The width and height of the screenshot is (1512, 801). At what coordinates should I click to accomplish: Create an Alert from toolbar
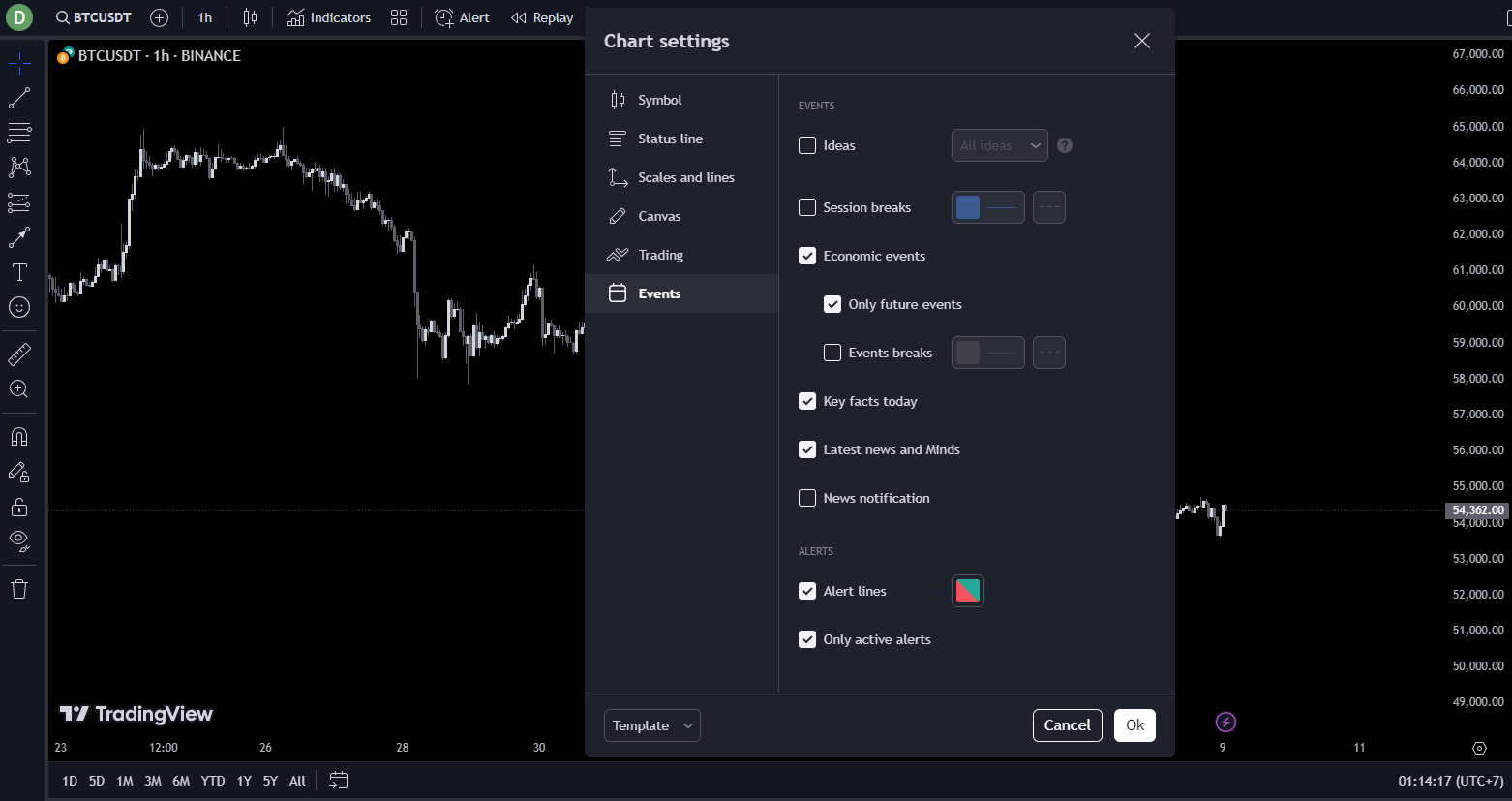[463, 17]
